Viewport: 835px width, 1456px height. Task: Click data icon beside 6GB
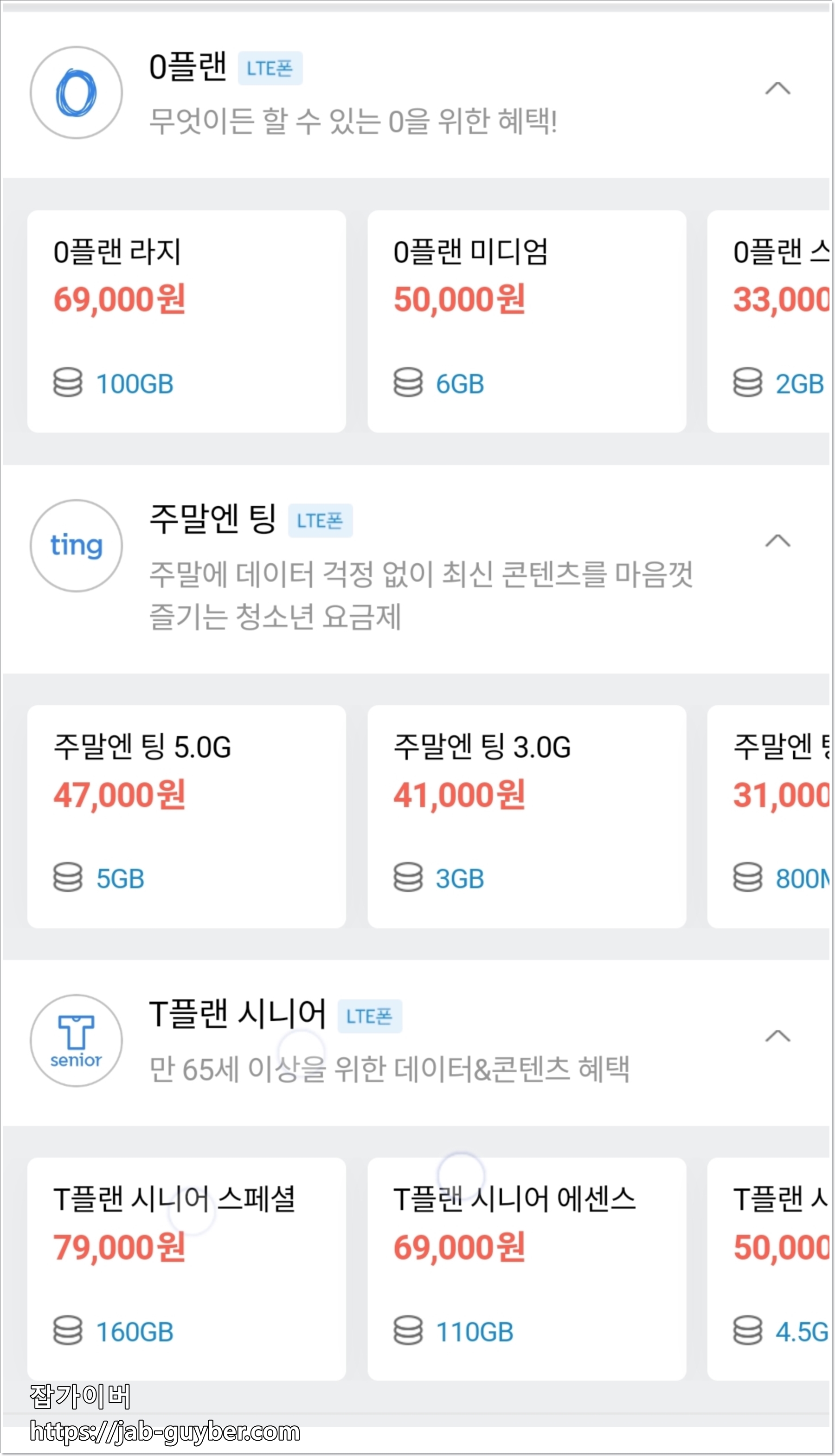click(408, 382)
